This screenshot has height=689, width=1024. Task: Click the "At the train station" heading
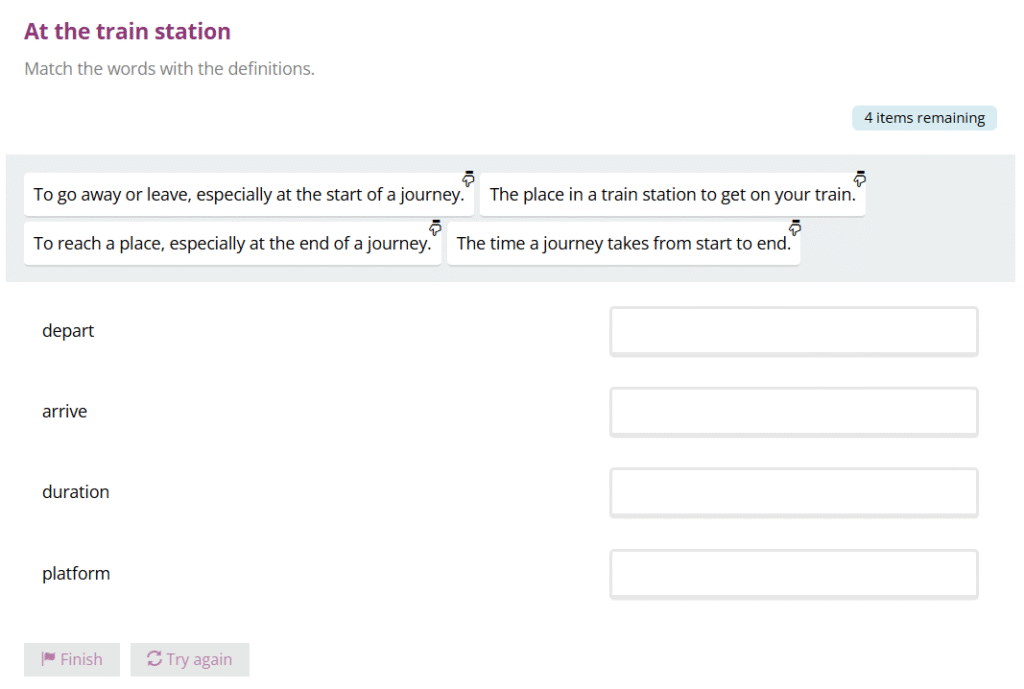(x=127, y=32)
